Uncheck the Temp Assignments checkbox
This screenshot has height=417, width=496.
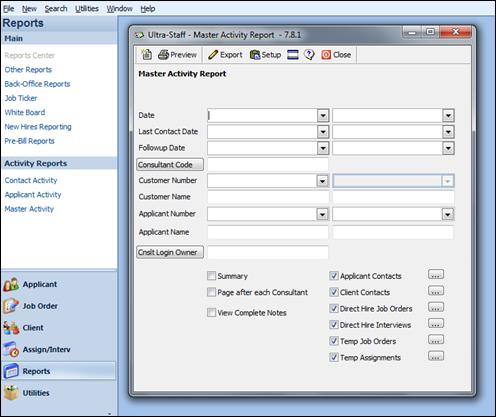tap(334, 357)
